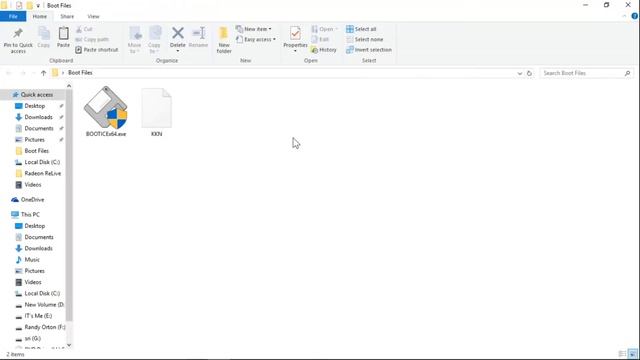Image resolution: width=640 pixels, height=360 pixels.
Task: Click the Paste clipboard icon
Action: (x=63, y=34)
